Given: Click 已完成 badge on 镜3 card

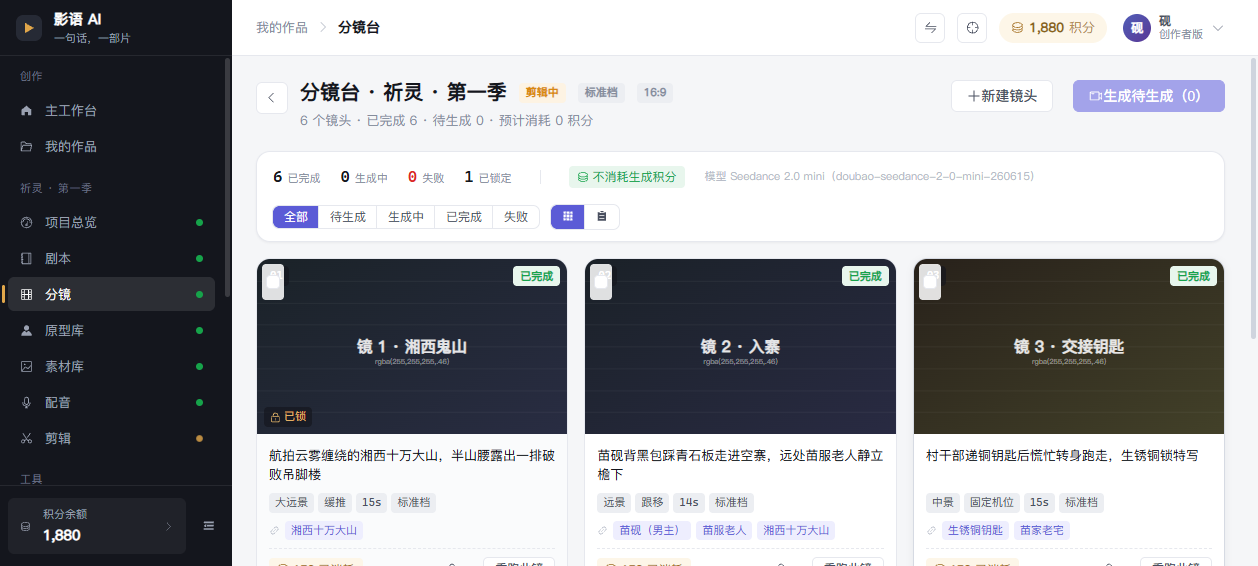Looking at the screenshot, I should [x=1193, y=276].
